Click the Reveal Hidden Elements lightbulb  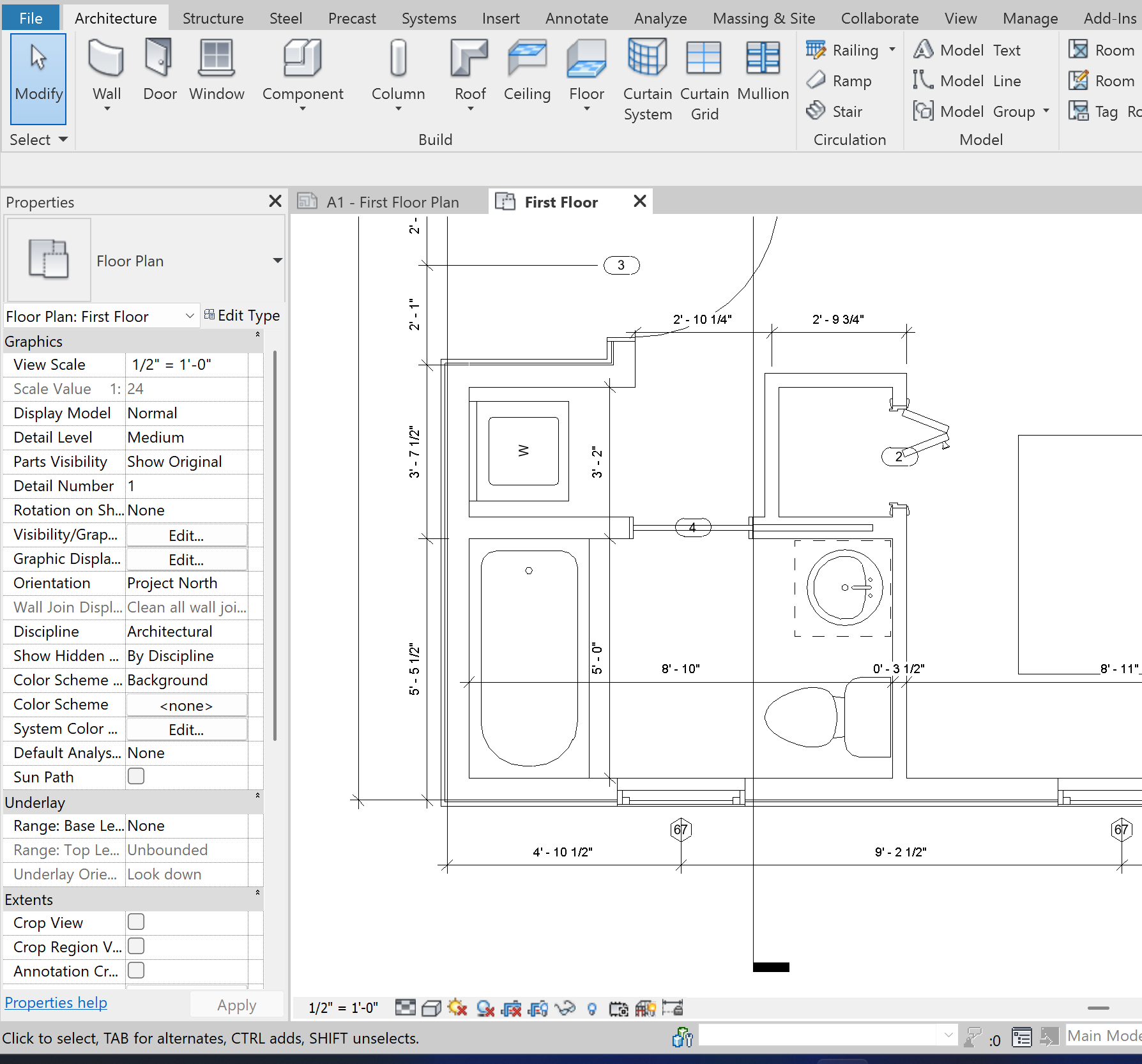pyautogui.click(x=592, y=1008)
